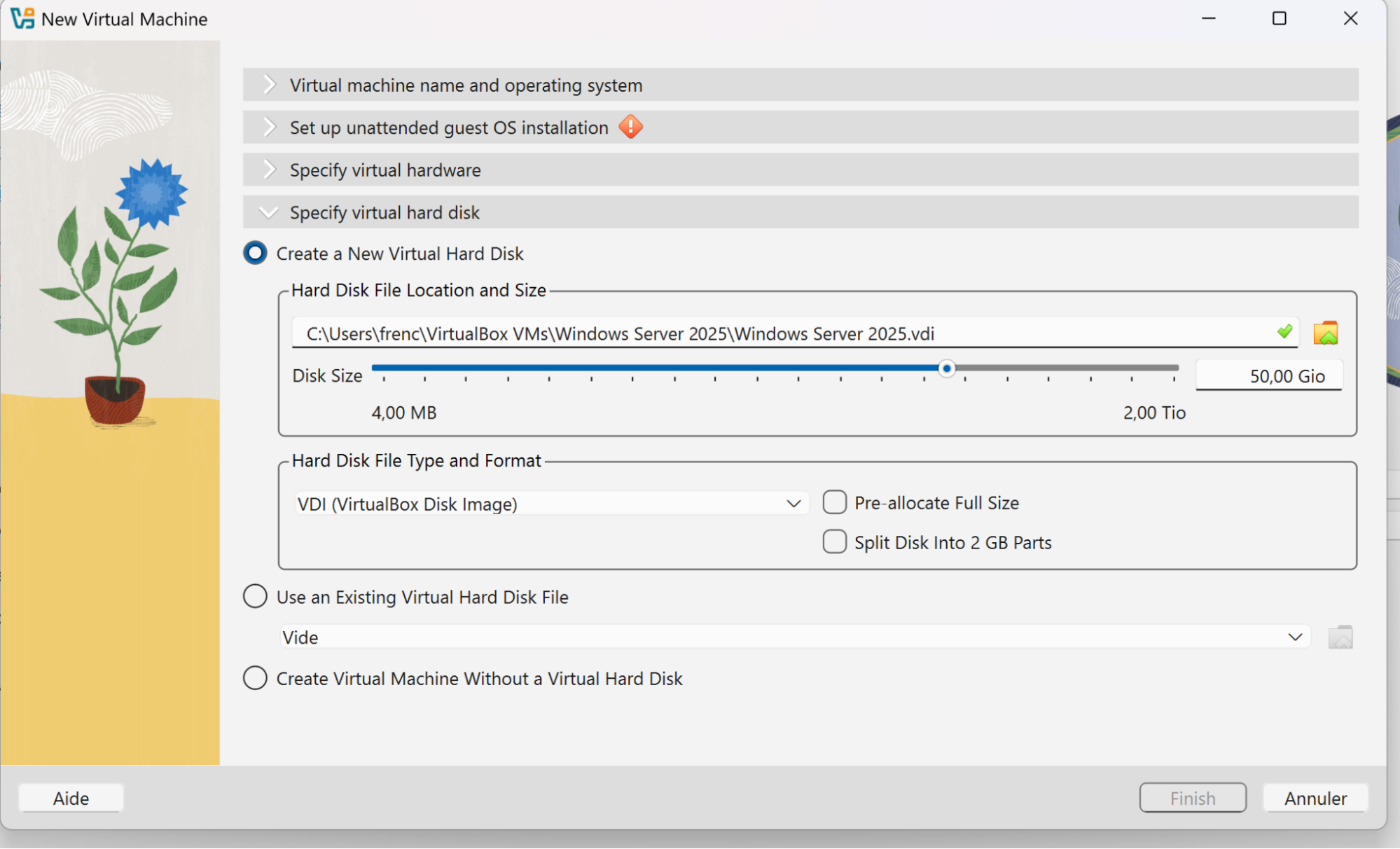This screenshot has width=1400, height=849.
Task: Choose Create Virtual Machine Without a Virtual Hard Disk
Action: point(255,678)
